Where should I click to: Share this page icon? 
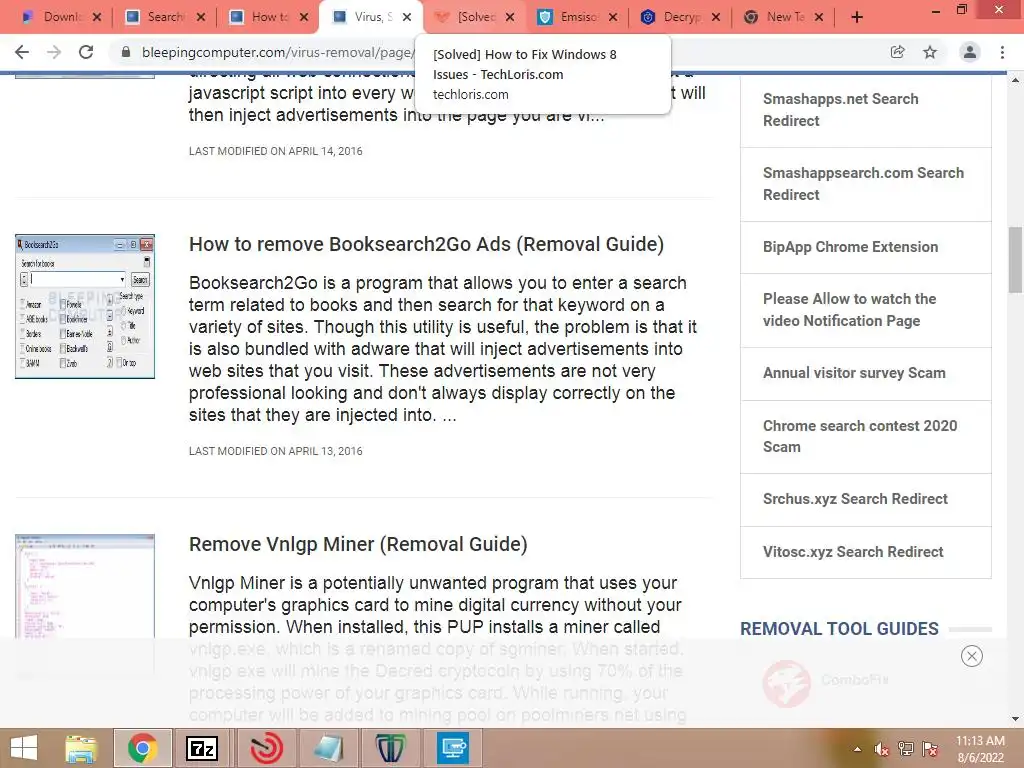click(x=898, y=52)
